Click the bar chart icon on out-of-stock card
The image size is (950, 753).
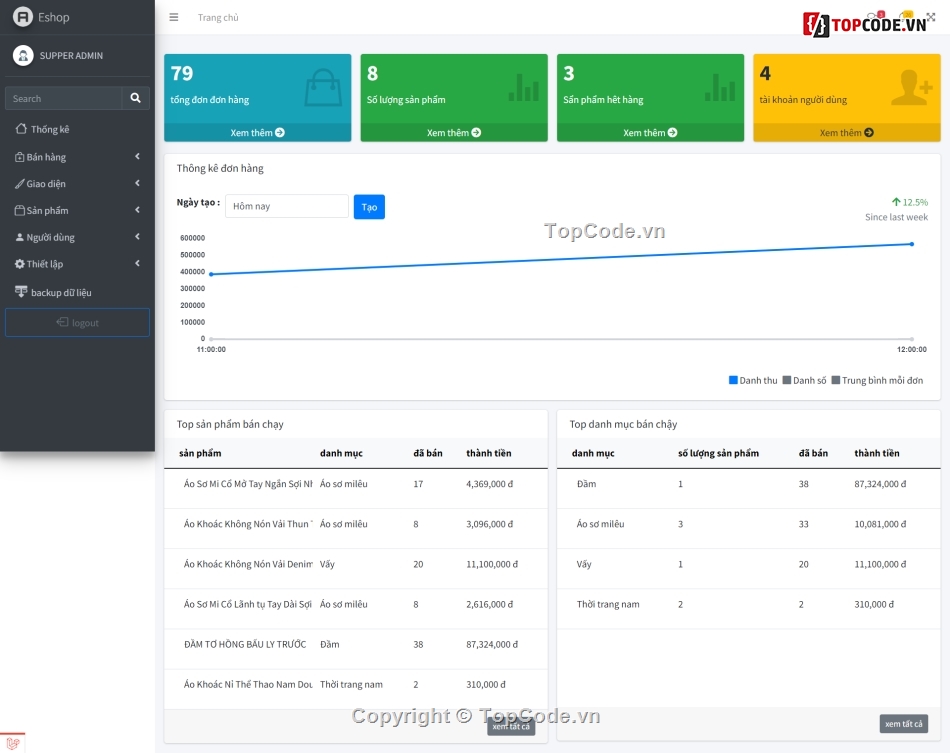pos(719,88)
